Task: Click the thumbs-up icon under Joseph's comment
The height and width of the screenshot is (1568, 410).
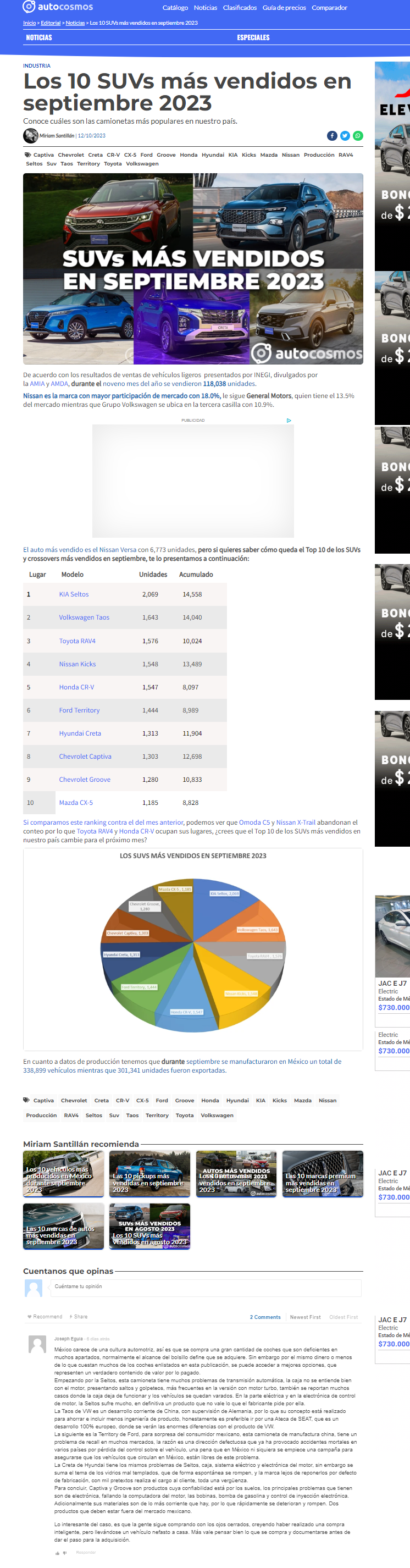Action: pyautogui.click(x=57, y=1553)
